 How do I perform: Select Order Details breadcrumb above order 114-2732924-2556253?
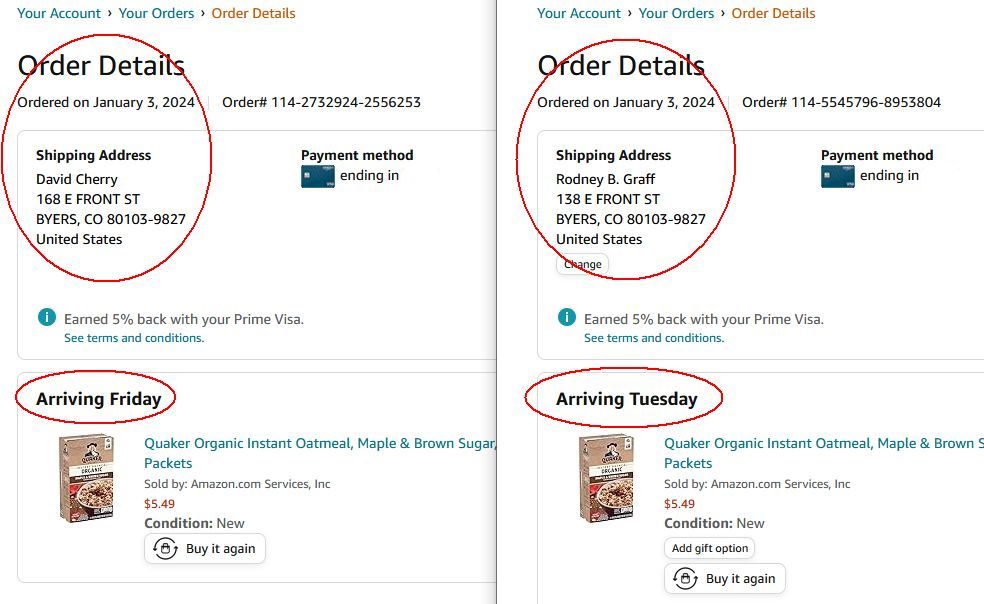(253, 14)
